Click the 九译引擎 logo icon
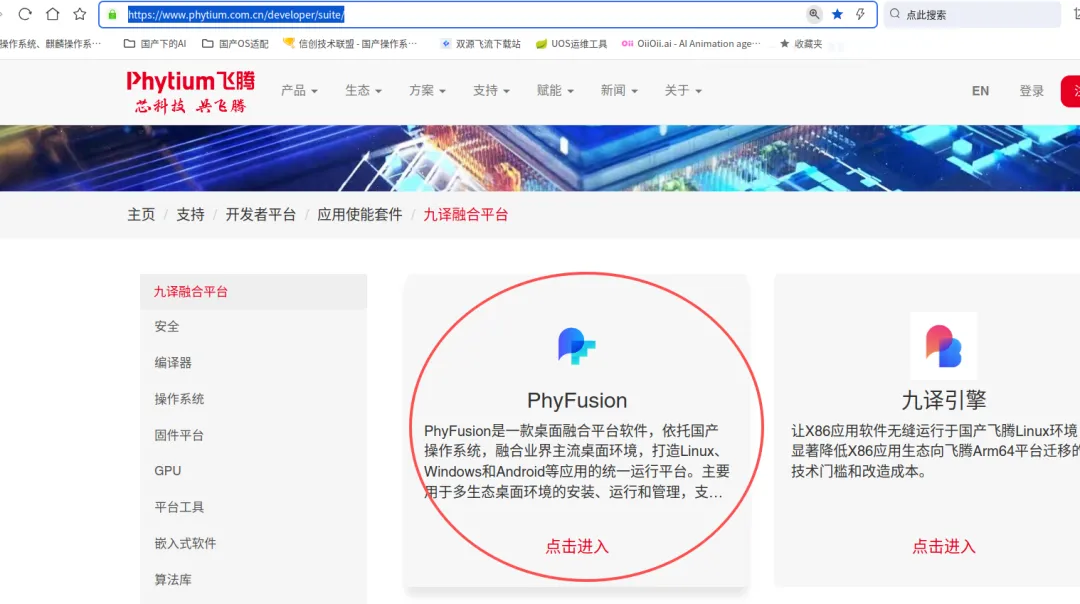Viewport: 1080px width, 604px height. point(944,346)
